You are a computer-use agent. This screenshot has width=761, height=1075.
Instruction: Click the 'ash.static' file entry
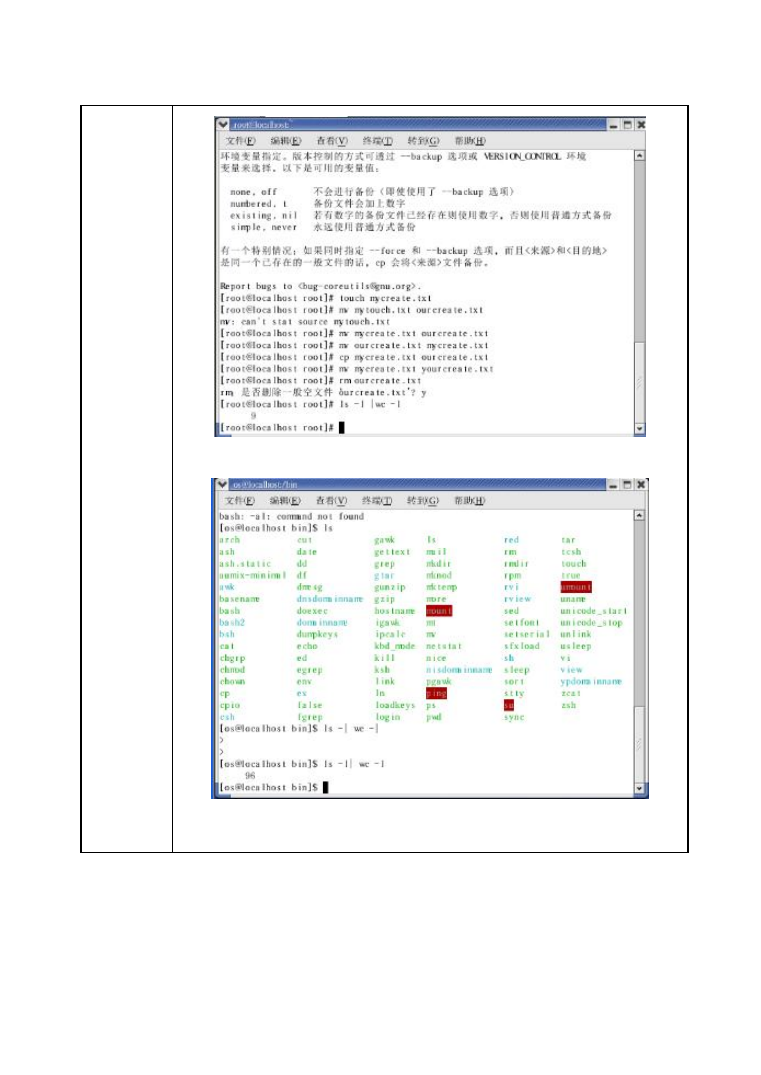pos(245,564)
